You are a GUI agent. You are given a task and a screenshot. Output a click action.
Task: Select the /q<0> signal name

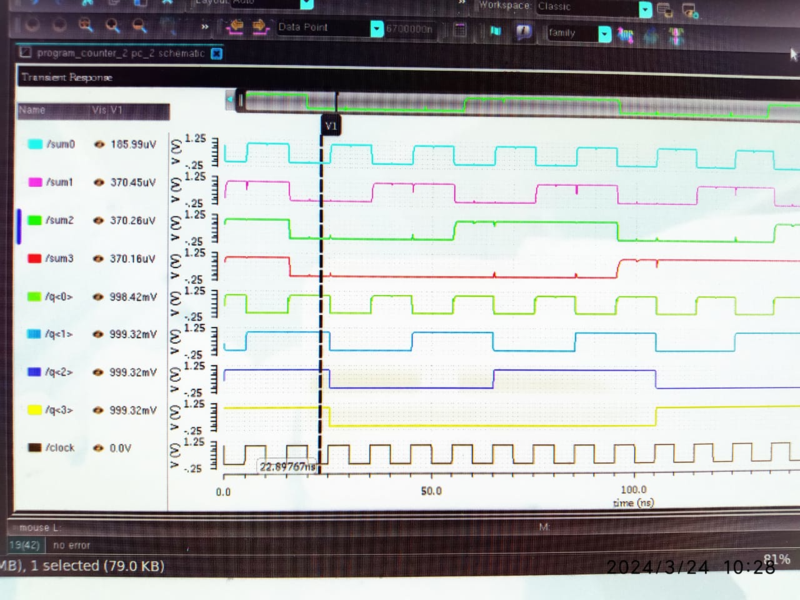coord(59,296)
